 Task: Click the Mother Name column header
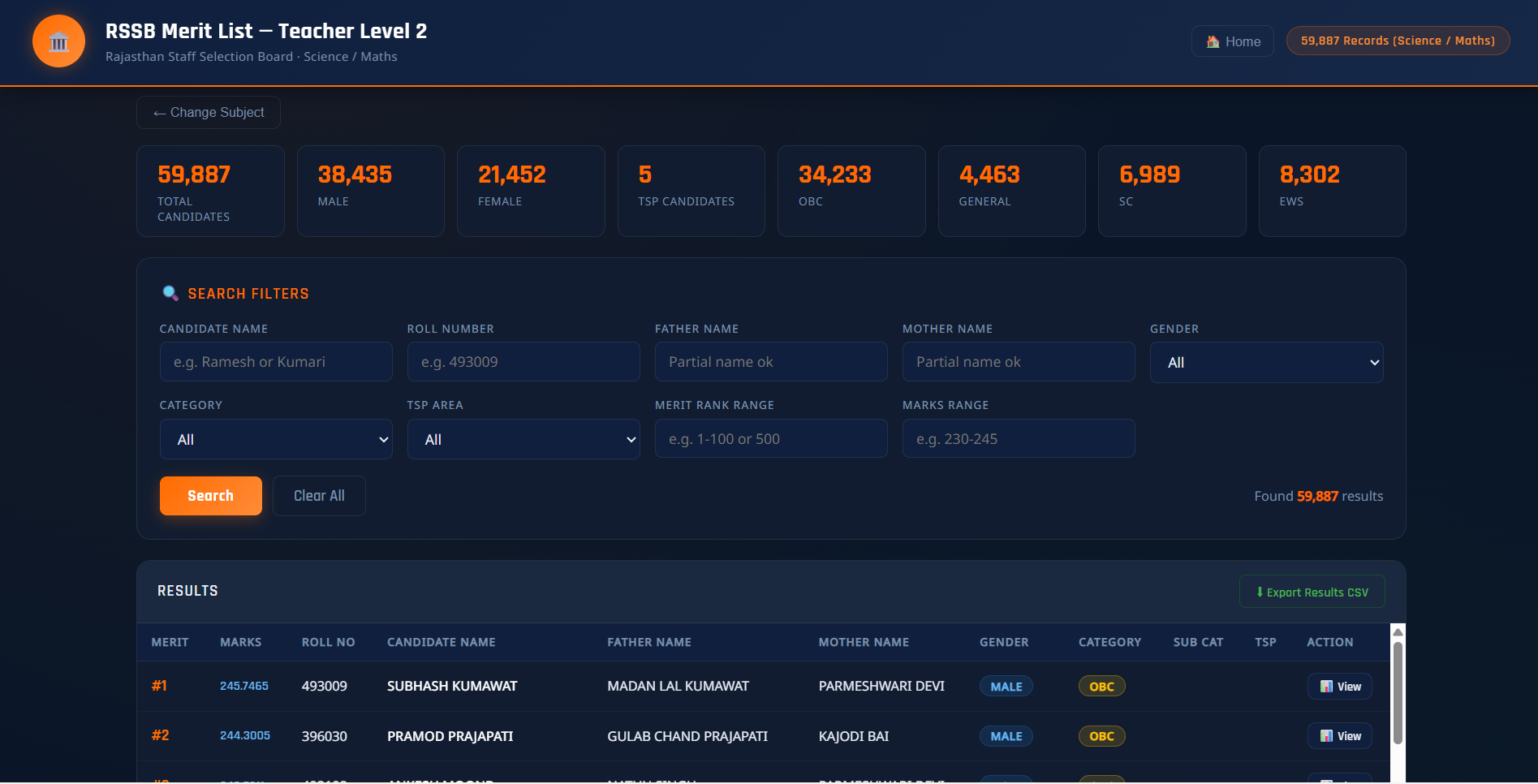tap(864, 642)
